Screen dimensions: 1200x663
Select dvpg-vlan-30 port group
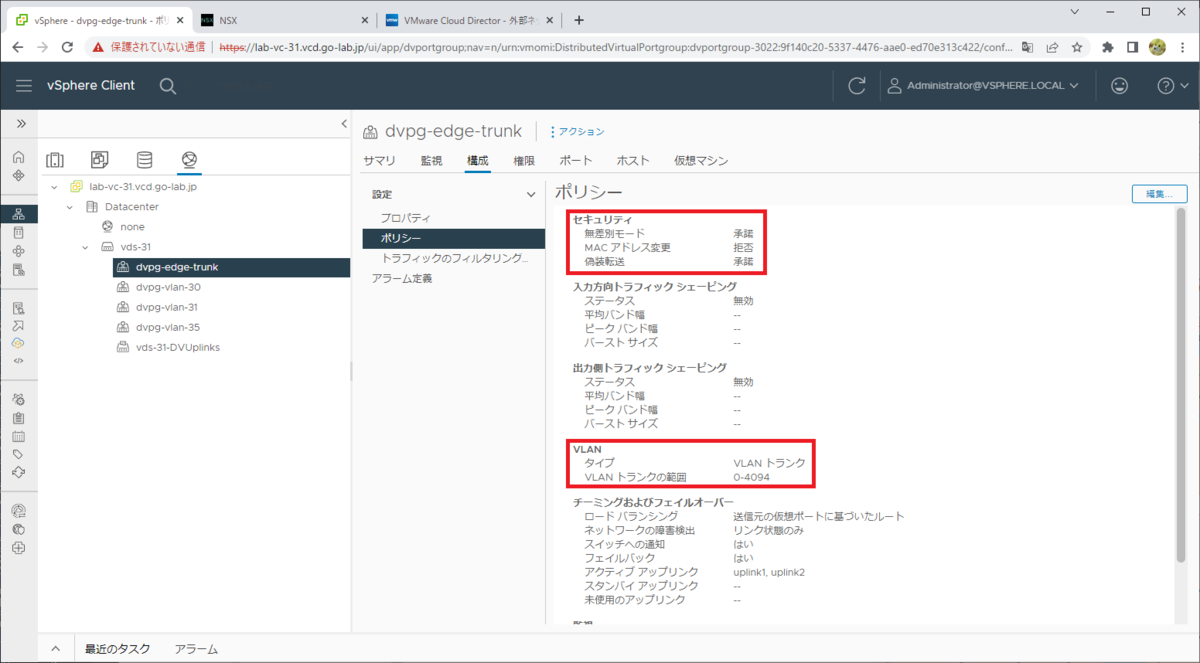pos(168,287)
